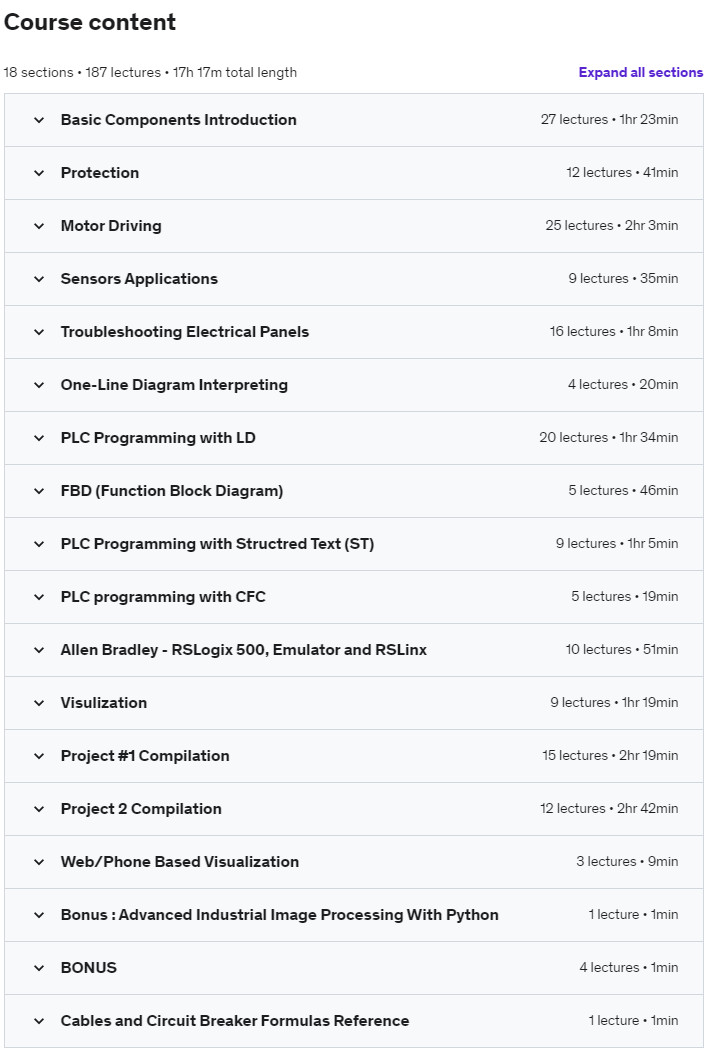Click Expand all sections link
The height and width of the screenshot is (1050, 709).
[640, 72]
